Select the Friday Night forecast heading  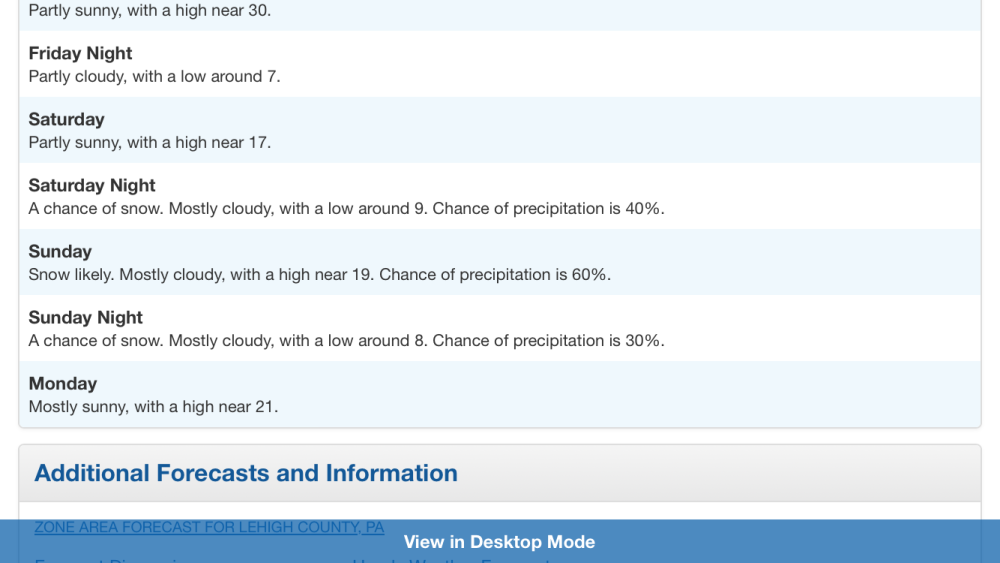[80, 54]
